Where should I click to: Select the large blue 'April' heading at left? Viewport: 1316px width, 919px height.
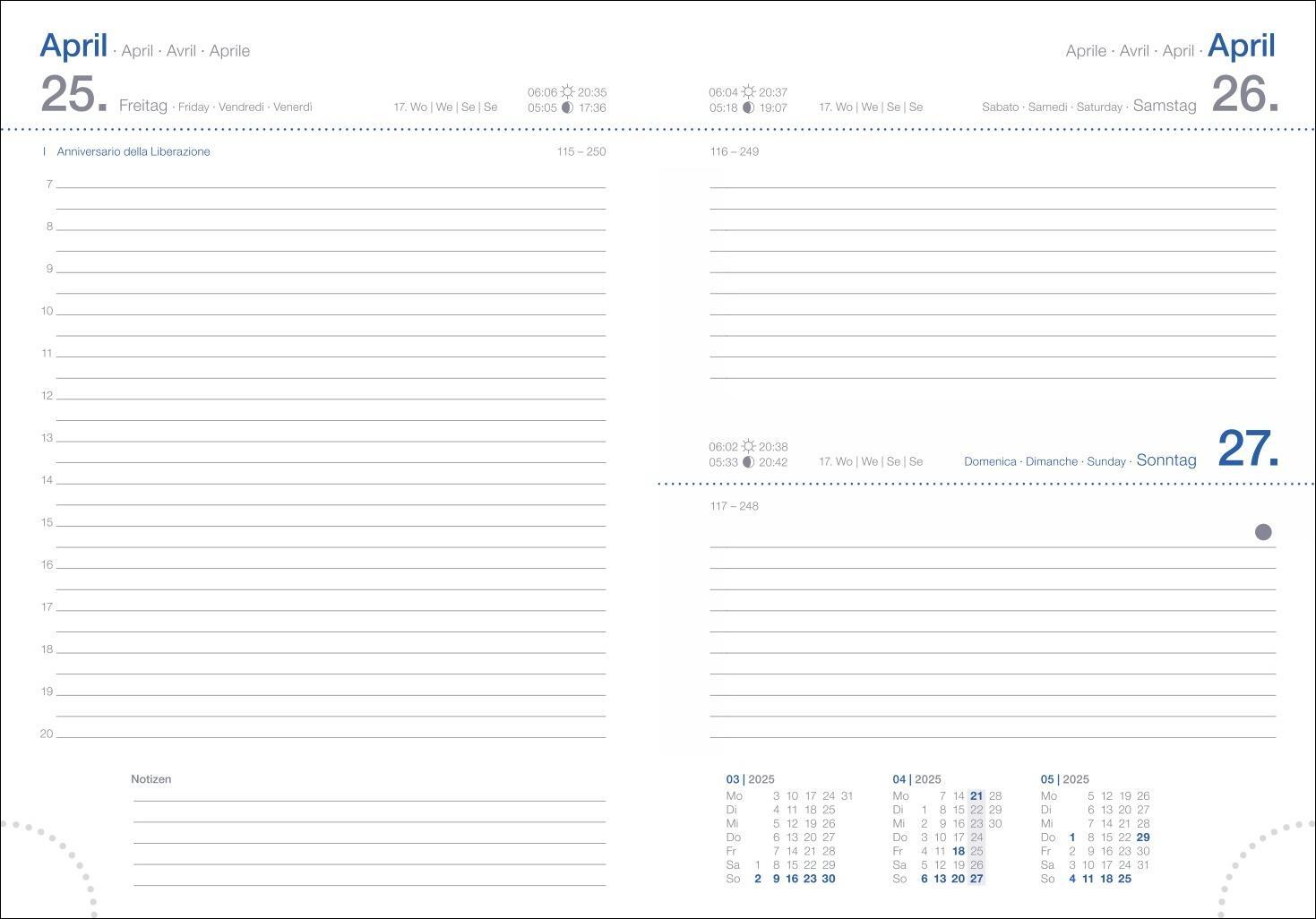pyautogui.click(x=73, y=45)
